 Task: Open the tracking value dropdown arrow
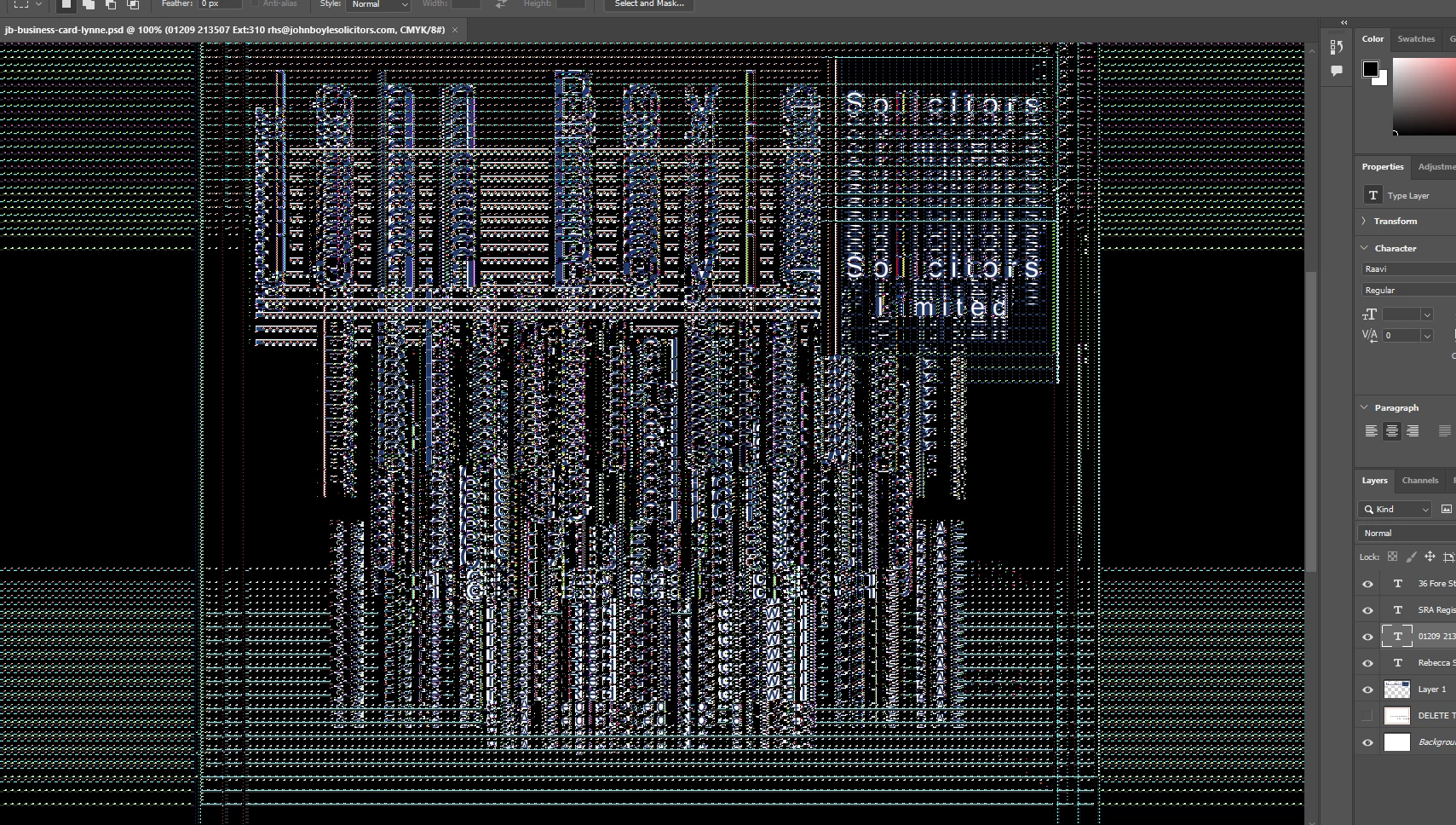pos(1427,336)
